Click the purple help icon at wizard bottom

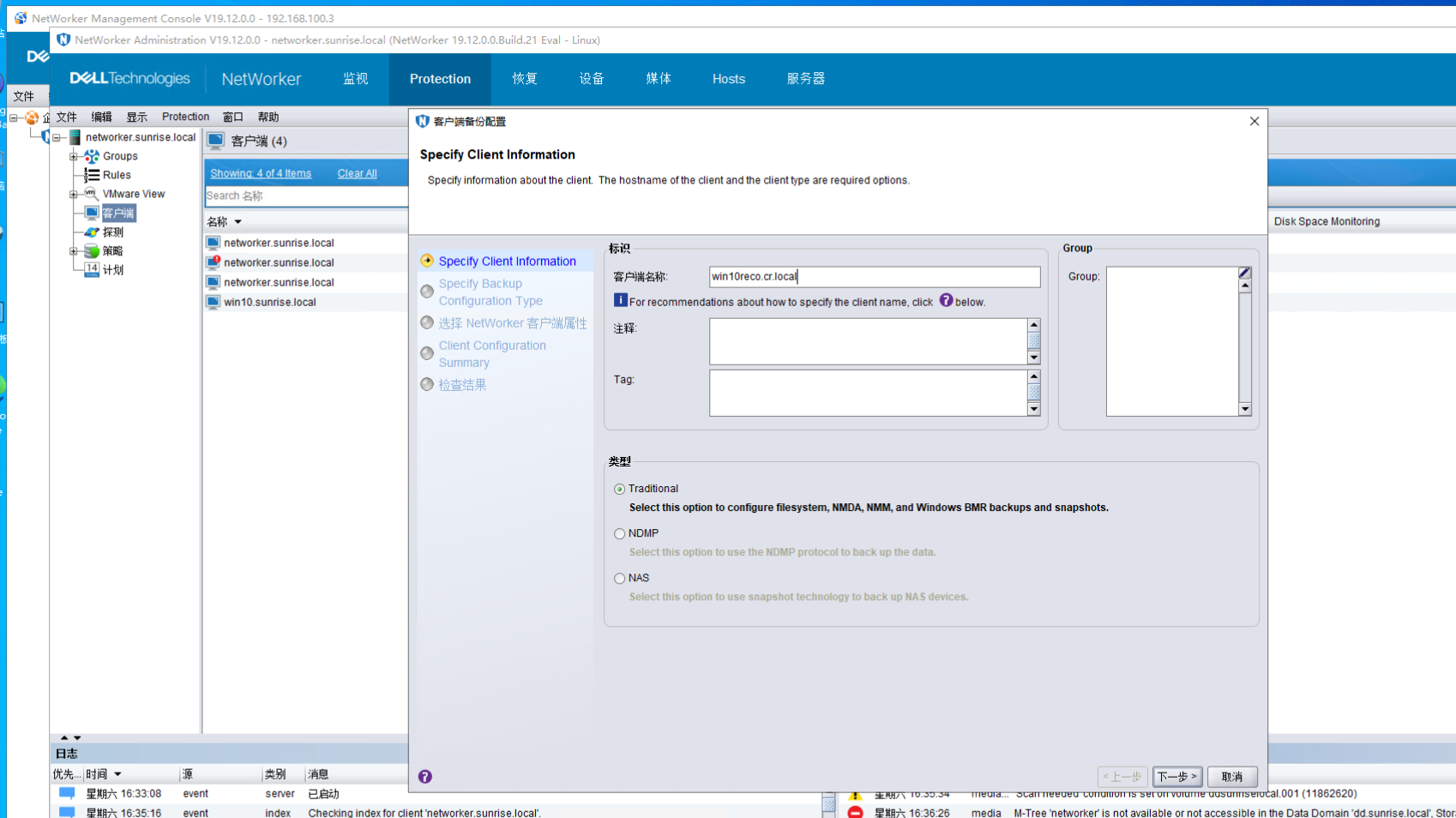click(425, 777)
